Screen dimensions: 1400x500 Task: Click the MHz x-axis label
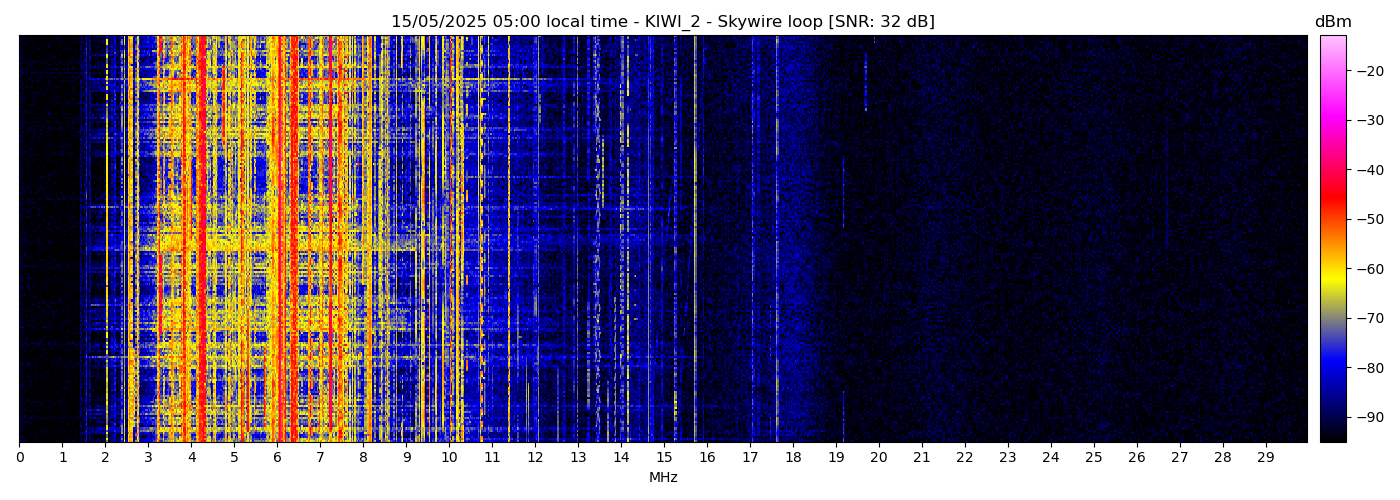663,478
